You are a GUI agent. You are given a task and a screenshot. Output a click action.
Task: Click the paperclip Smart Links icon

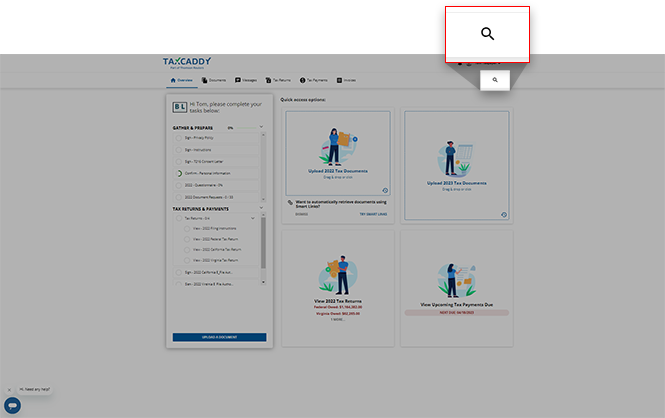290,202
